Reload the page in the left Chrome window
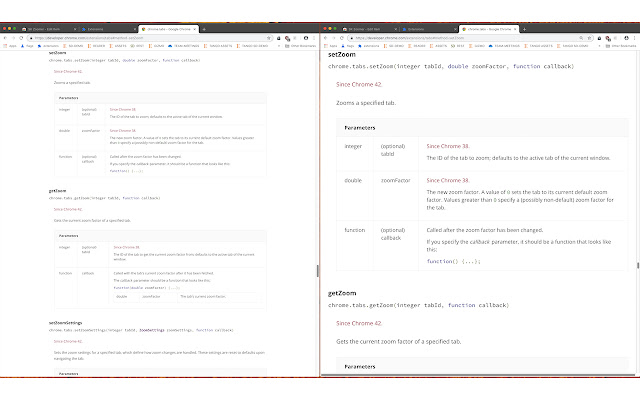 [21, 38]
